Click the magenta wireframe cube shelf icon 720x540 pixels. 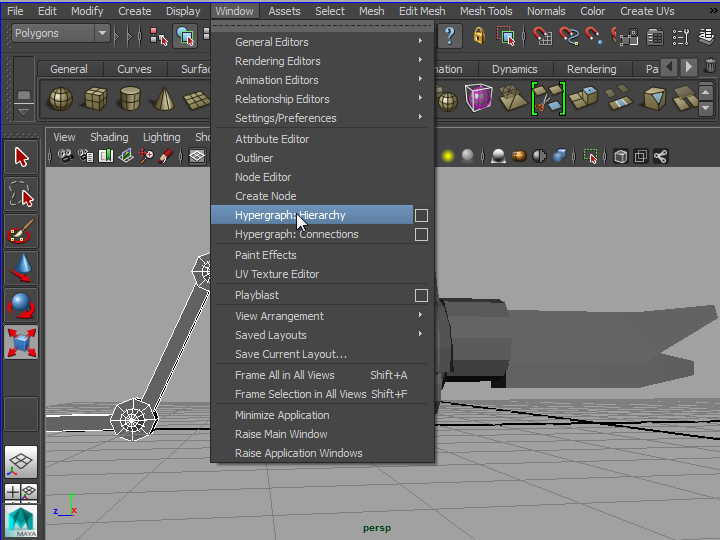tap(478, 97)
